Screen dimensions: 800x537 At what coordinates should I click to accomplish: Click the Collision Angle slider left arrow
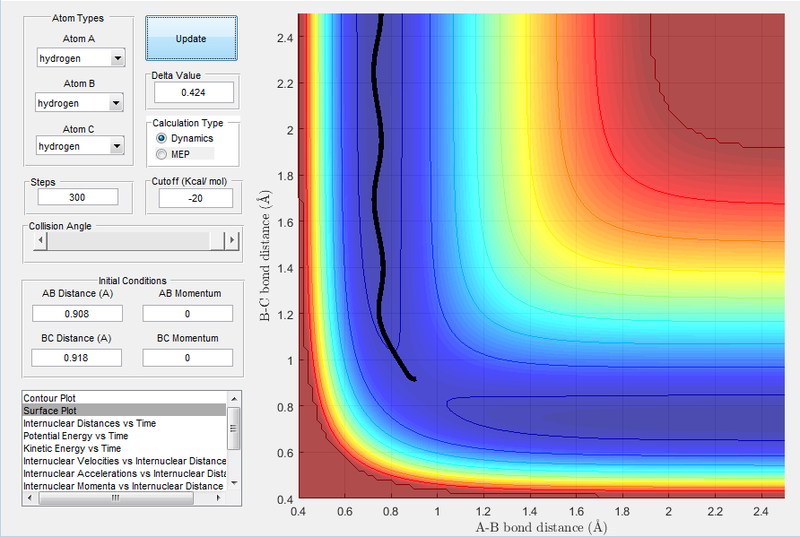40,240
